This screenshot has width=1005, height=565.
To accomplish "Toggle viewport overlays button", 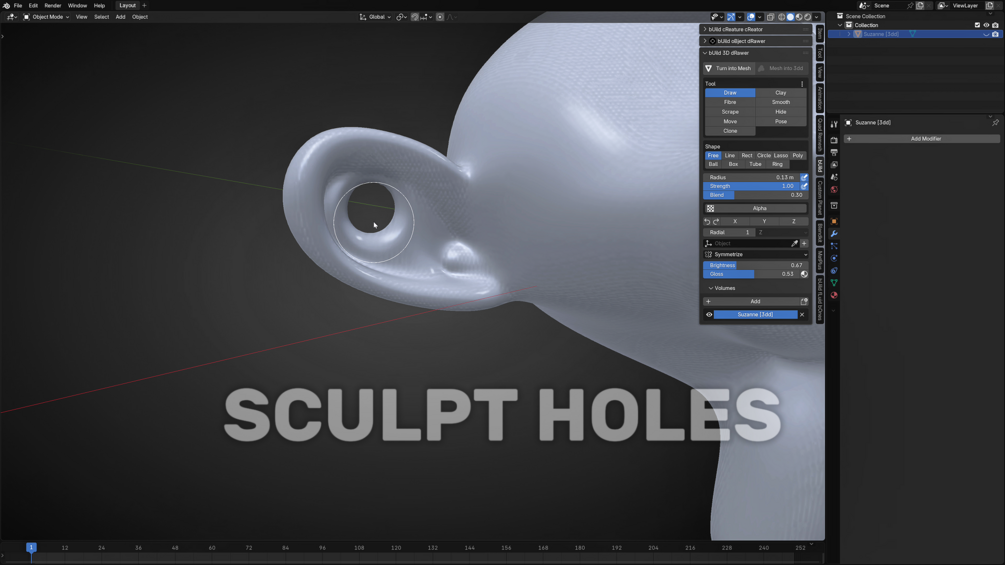I will click(x=751, y=17).
